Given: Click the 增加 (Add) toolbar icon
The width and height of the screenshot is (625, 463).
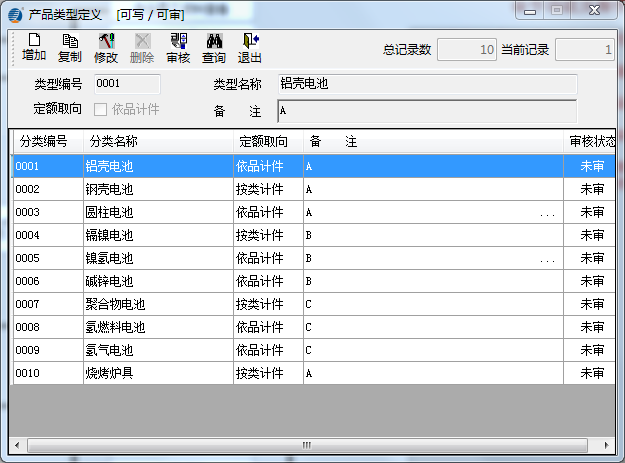Looking at the screenshot, I should click(x=34, y=47).
